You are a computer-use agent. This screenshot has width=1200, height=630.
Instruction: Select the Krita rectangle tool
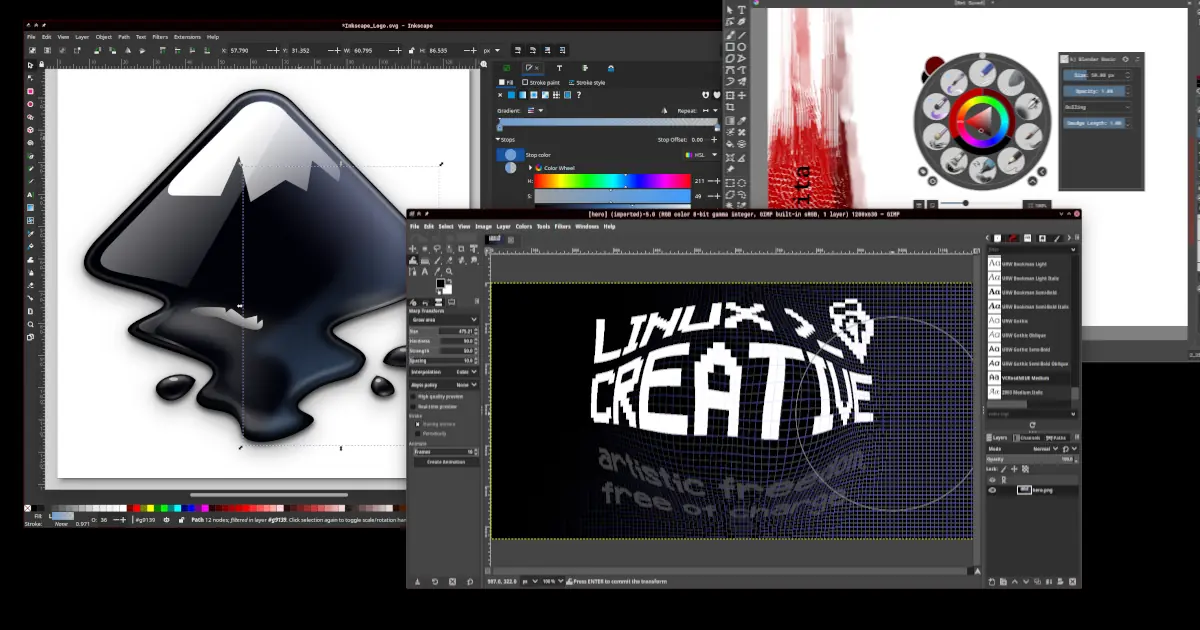pyautogui.click(x=730, y=46)
